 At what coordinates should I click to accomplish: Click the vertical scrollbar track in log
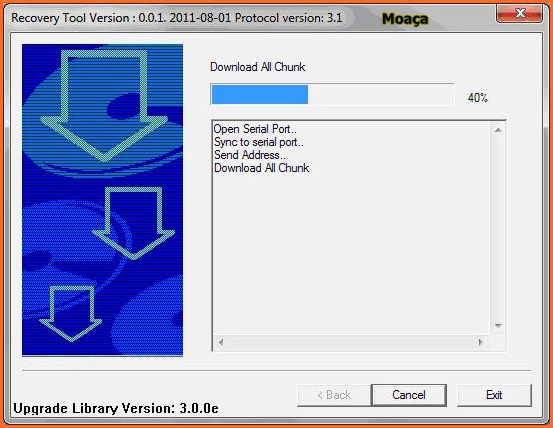pos(498,228)
